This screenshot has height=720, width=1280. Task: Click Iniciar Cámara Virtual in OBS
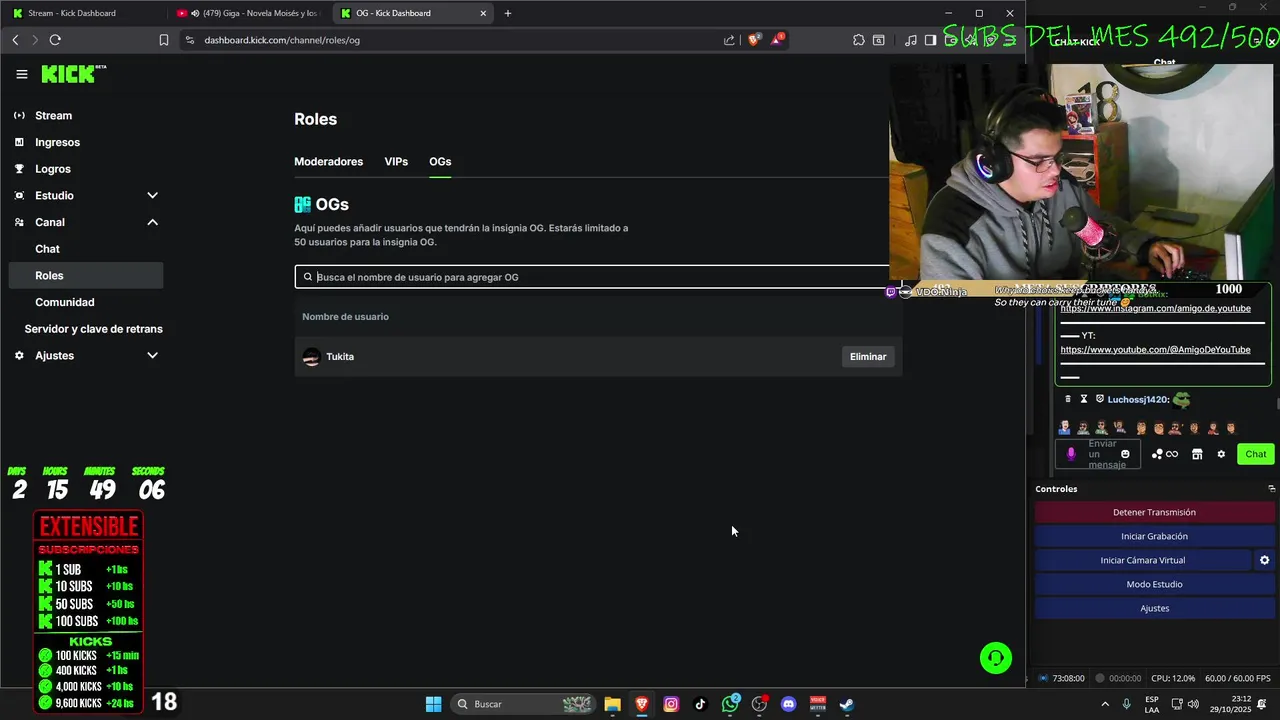[x=1143, y=560]
